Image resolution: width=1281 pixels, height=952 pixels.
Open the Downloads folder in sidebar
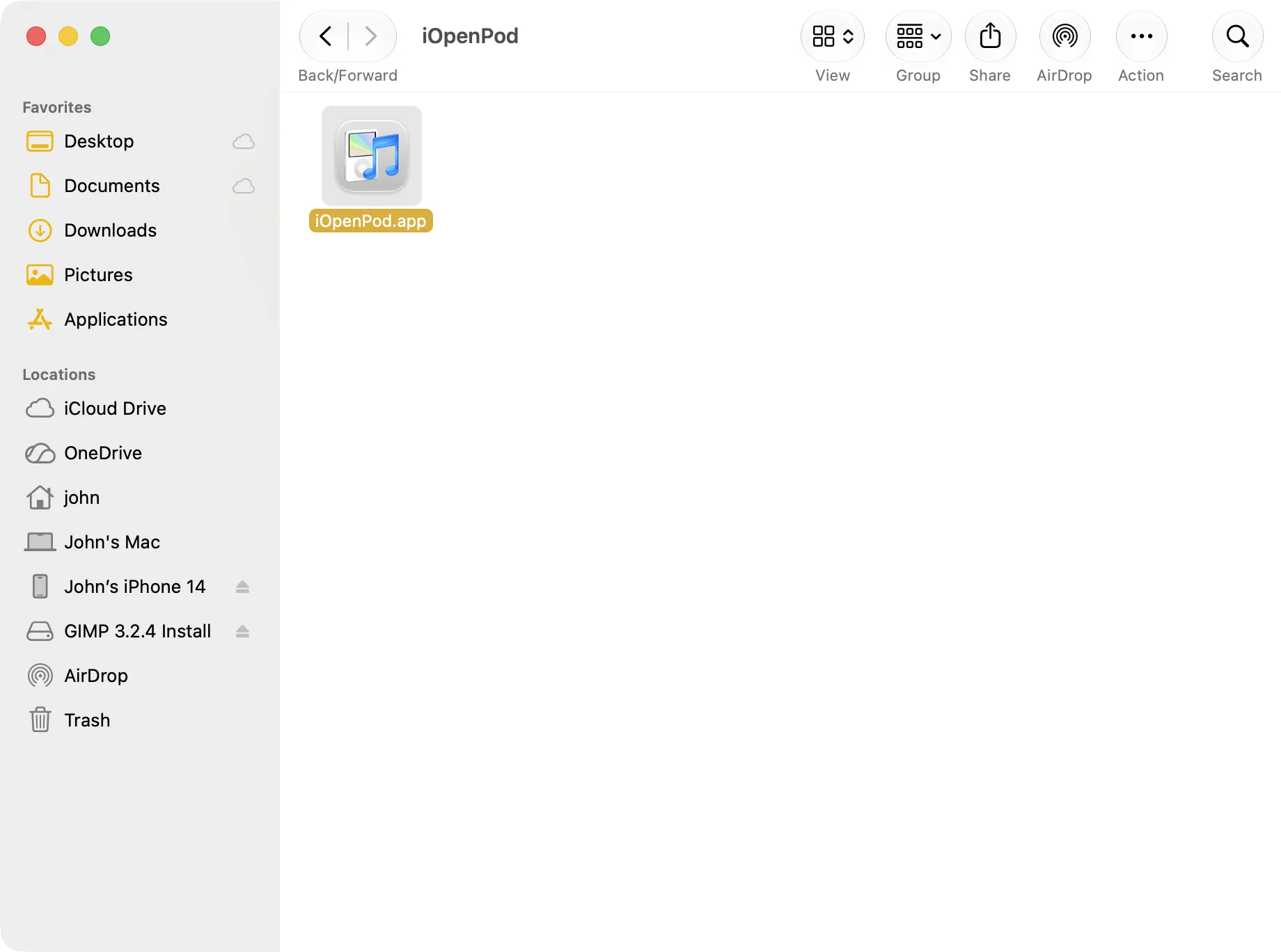click(140, 230)
